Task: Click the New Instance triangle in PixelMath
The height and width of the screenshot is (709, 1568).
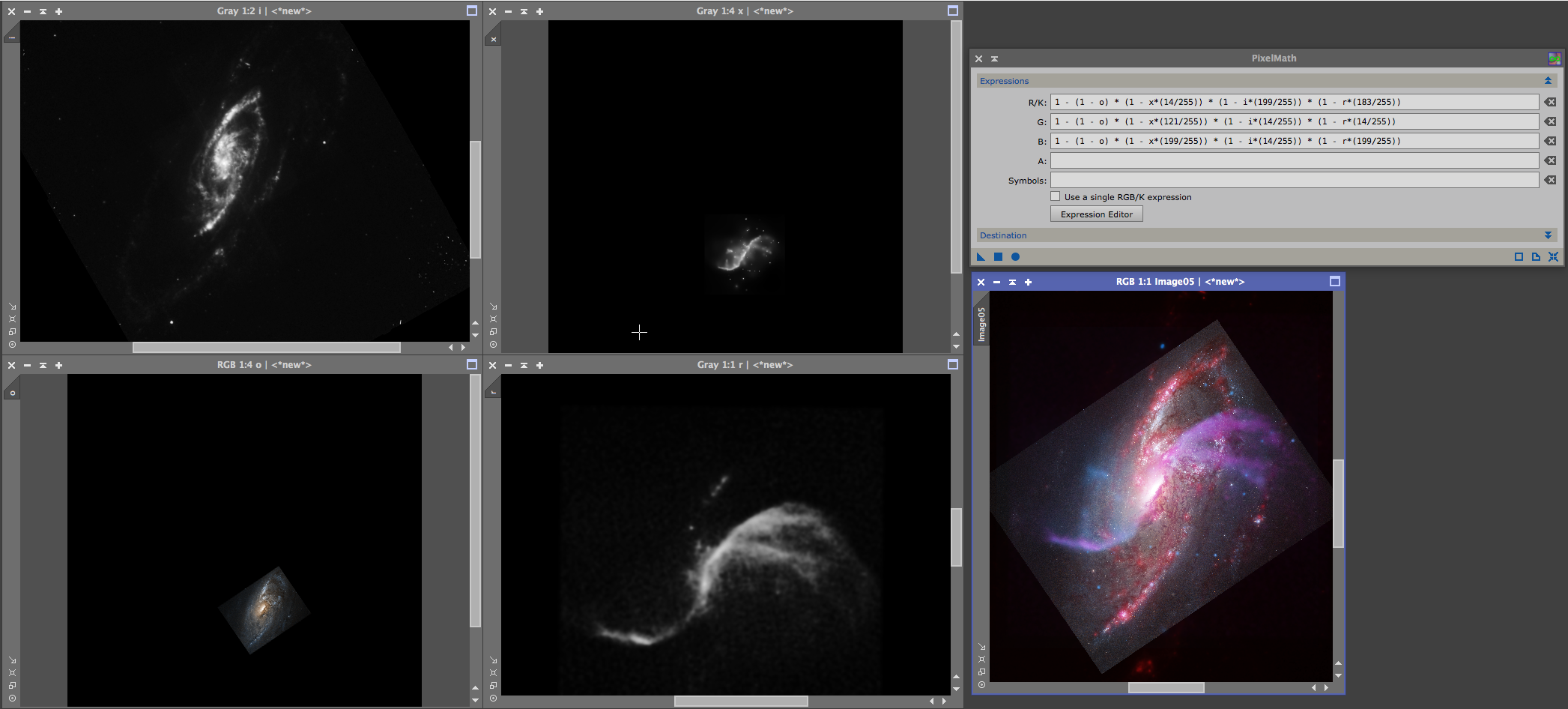Action: point(981,257)
